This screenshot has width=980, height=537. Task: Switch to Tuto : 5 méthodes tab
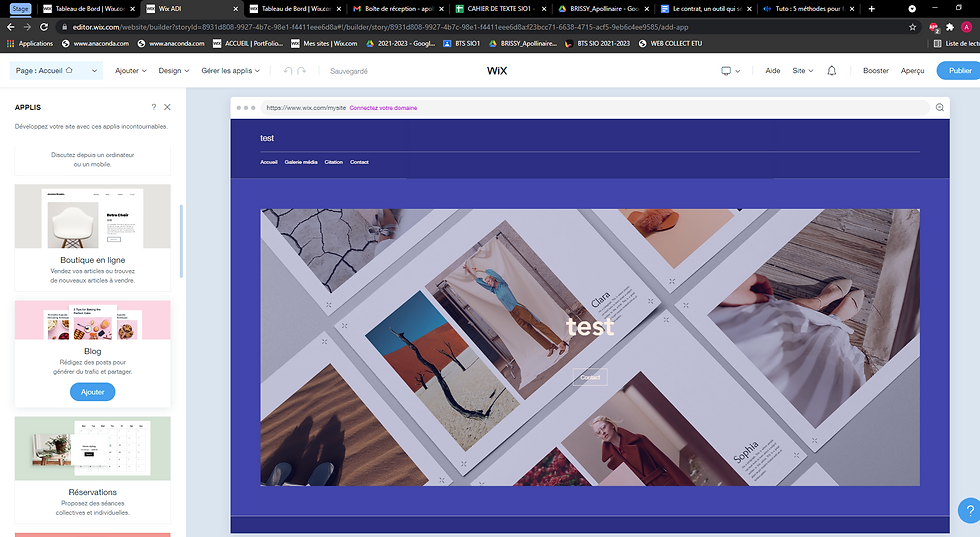(809, 9)
